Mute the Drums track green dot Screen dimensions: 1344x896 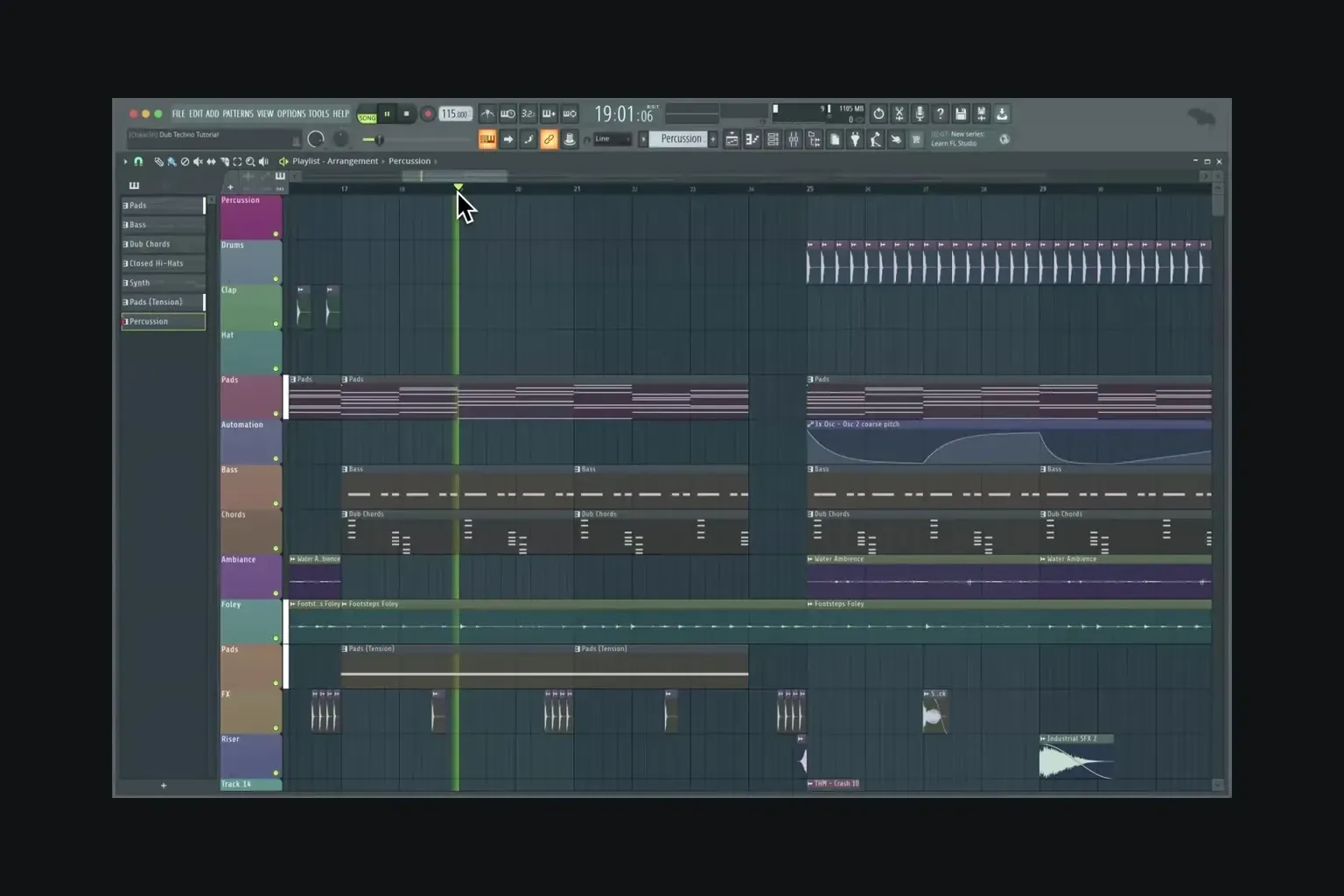click(x=276, y=279)
